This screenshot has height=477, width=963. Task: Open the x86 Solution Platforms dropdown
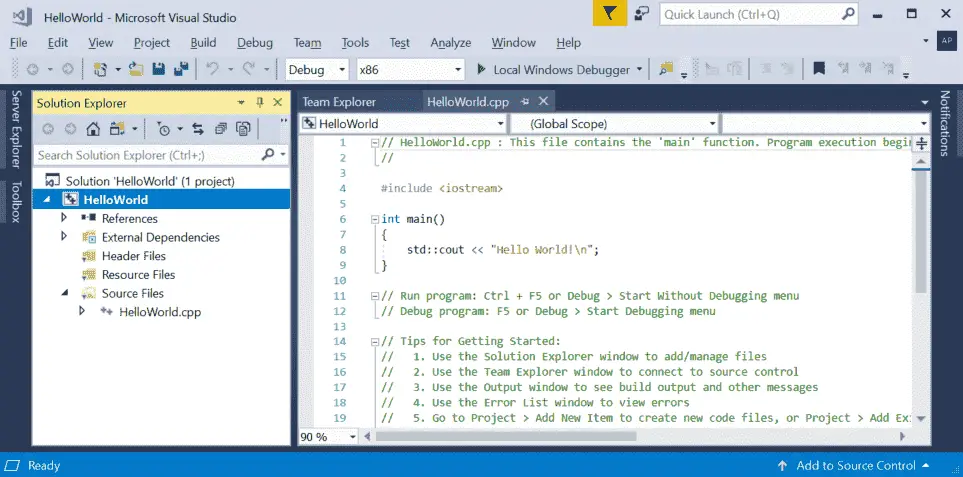410,69
